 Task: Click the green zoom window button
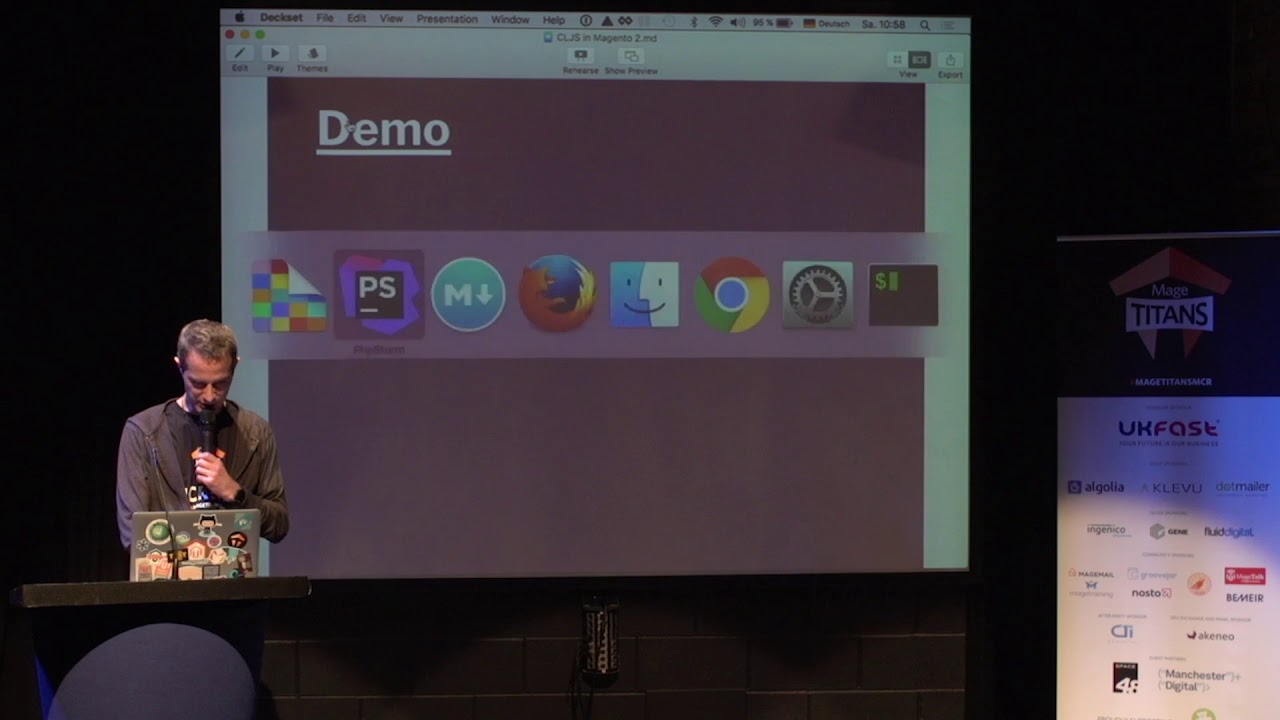260,34
